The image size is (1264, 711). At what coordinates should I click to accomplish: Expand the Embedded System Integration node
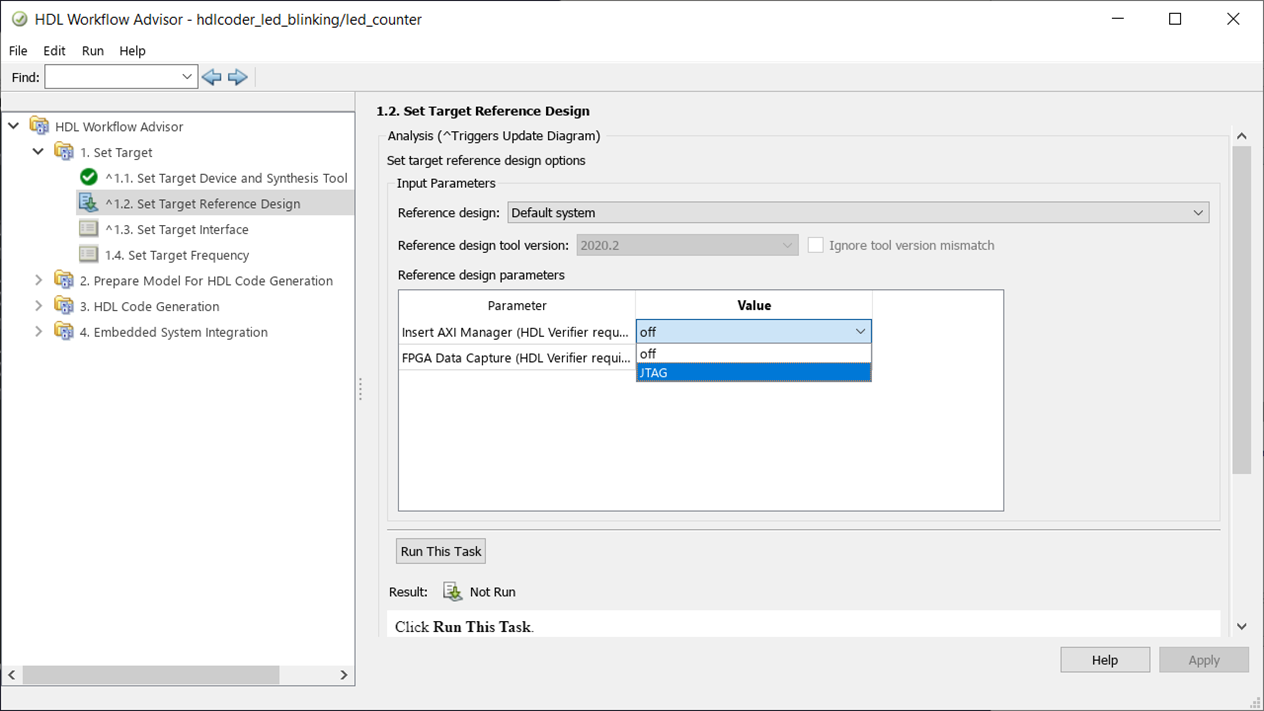pos(39,332)
